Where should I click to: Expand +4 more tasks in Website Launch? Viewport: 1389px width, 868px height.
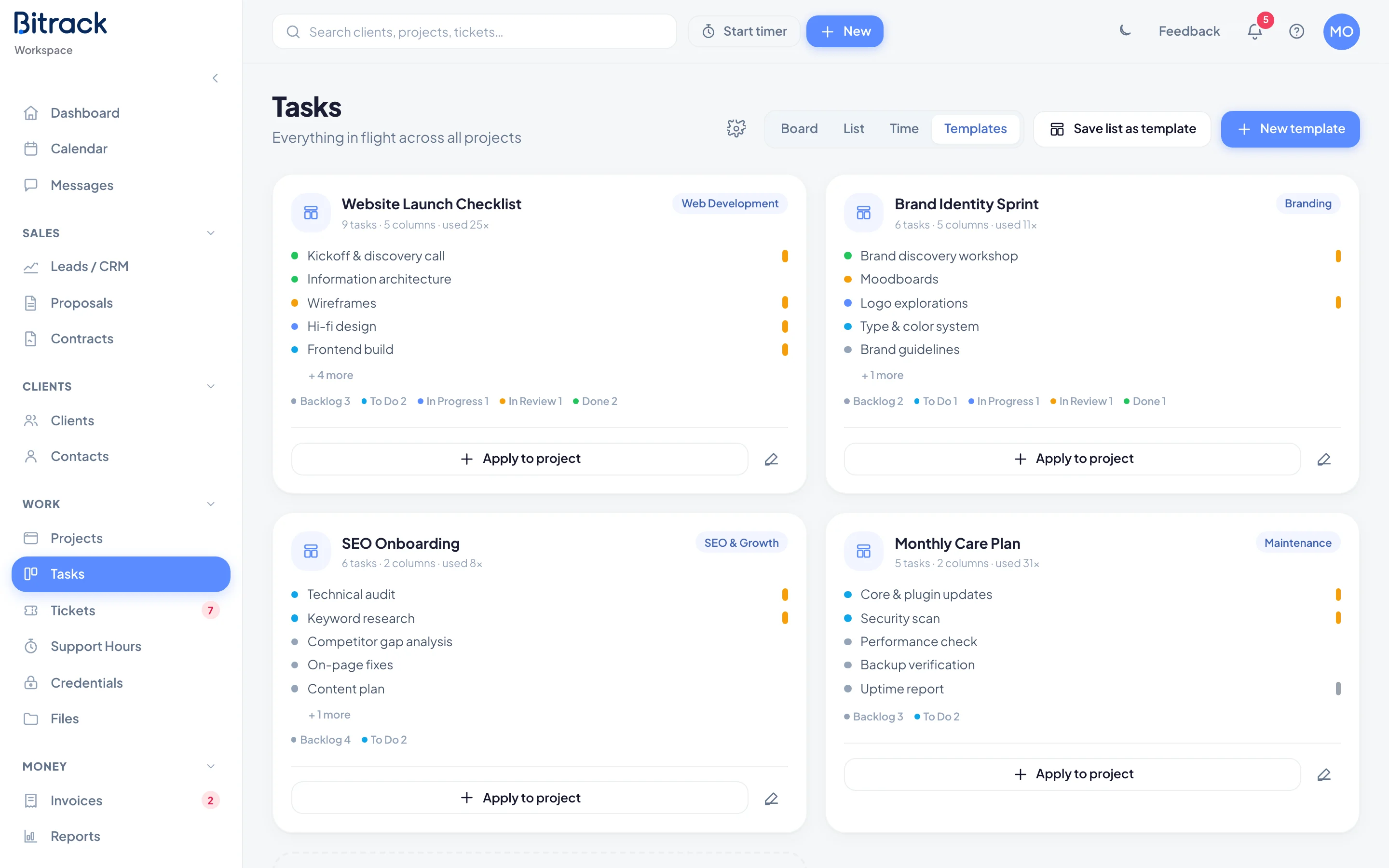coord(330,376)
